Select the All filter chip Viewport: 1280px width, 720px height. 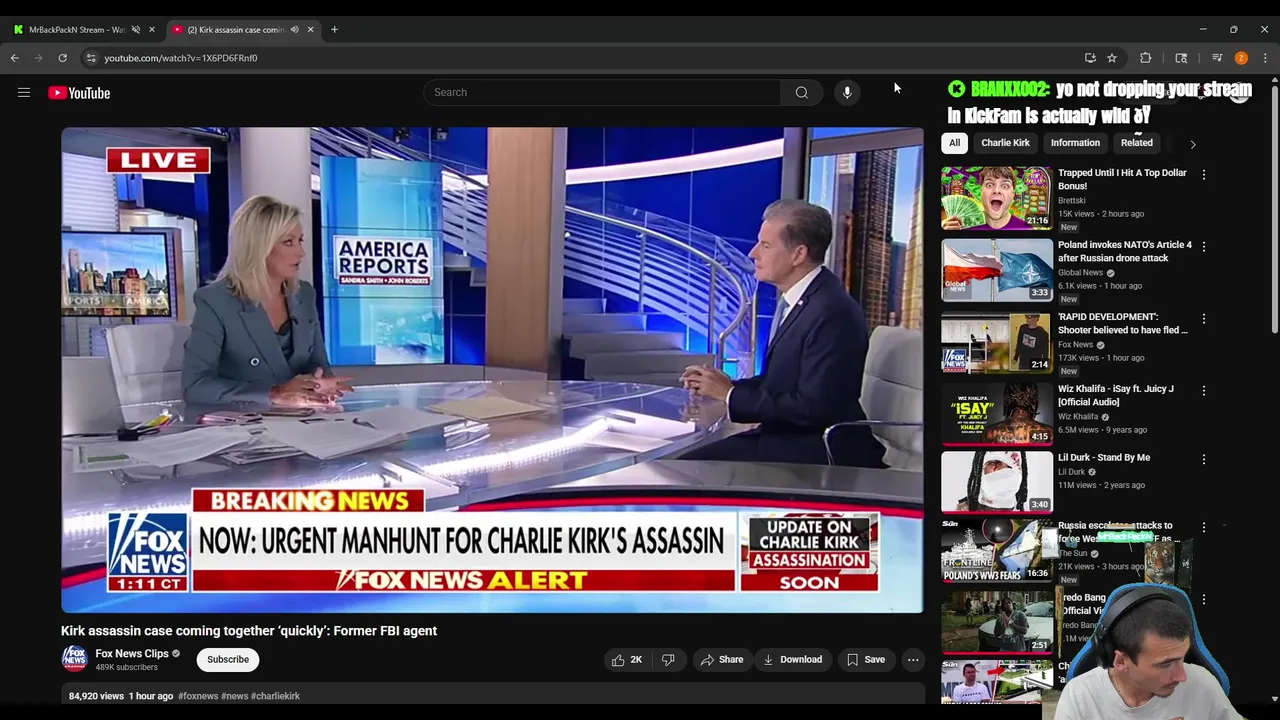[954, 143]
